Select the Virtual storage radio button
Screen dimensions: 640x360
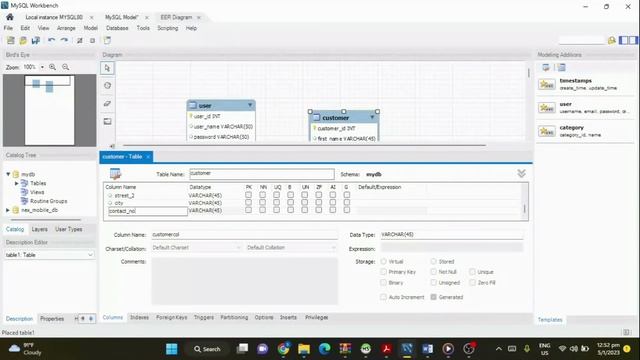click(384, 261)
